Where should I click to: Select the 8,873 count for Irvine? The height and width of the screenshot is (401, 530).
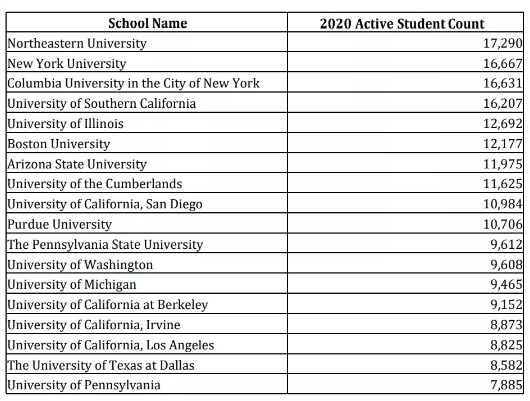click(506, 325)
